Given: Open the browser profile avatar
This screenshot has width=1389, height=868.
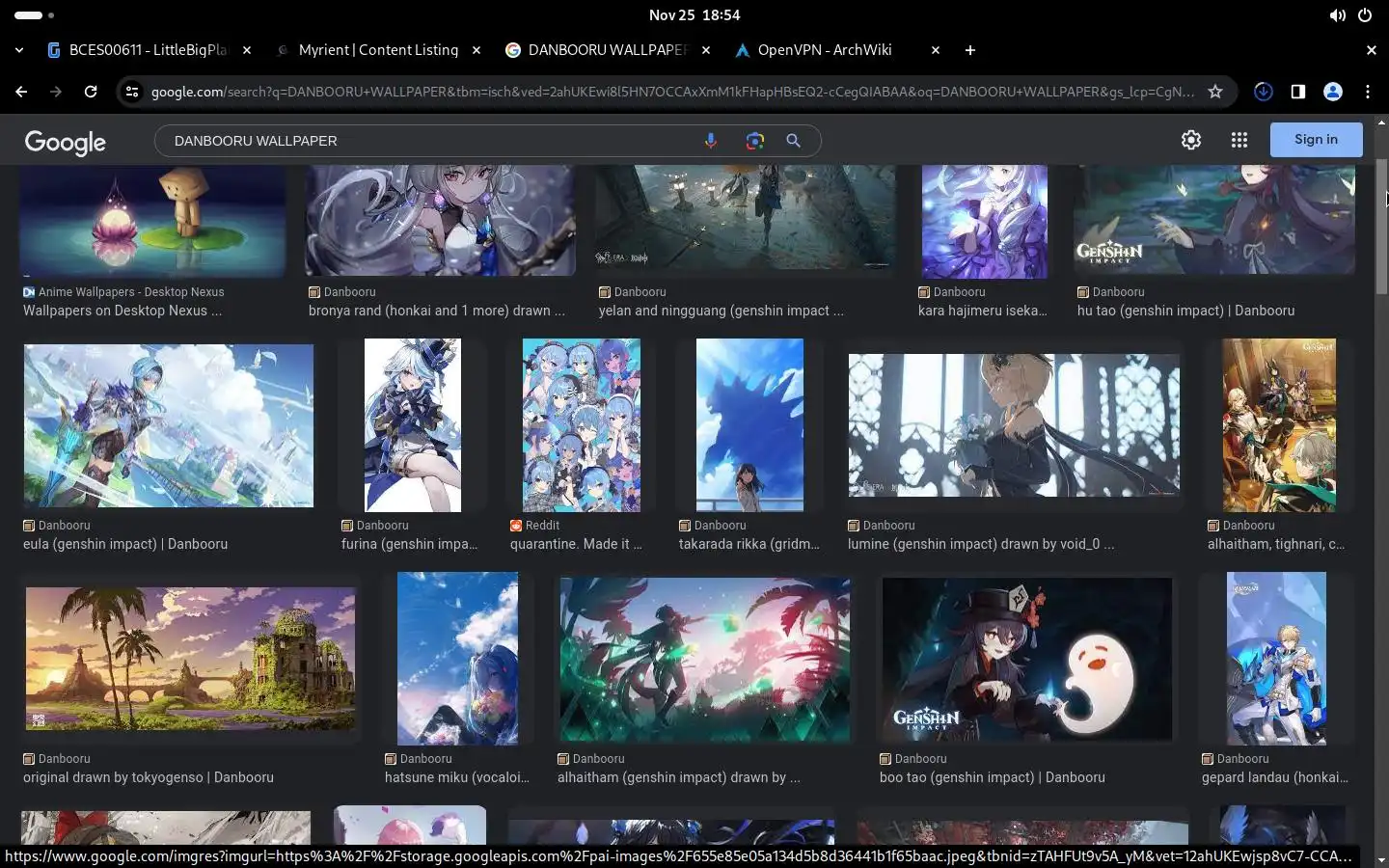Looking at the screenshot, I should [x=1333, y=92].
